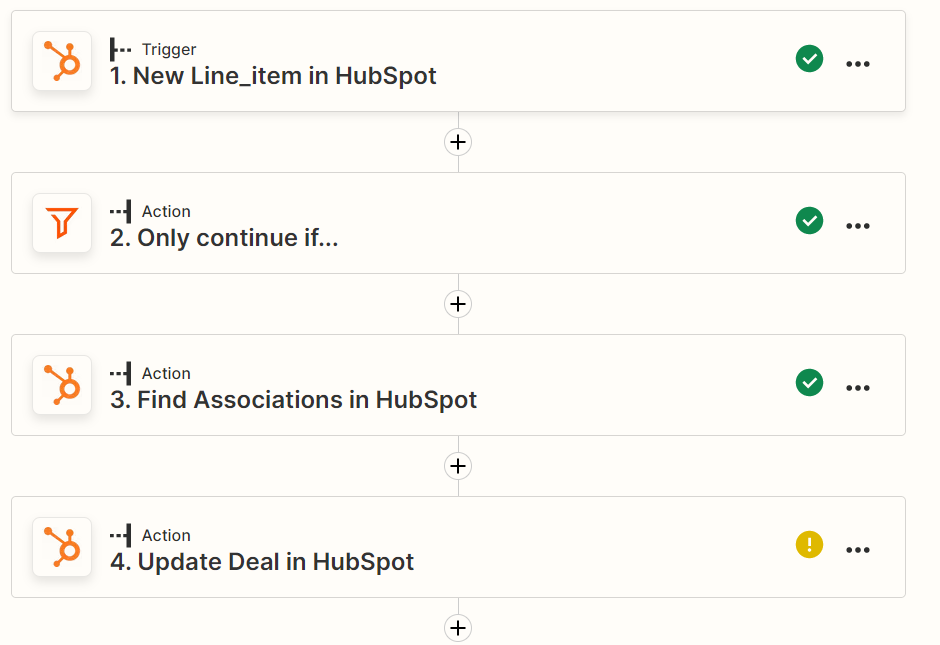Click the green checkmark on the filter step
This screenshot has width=940, height=645.
[x=809, y=221]
